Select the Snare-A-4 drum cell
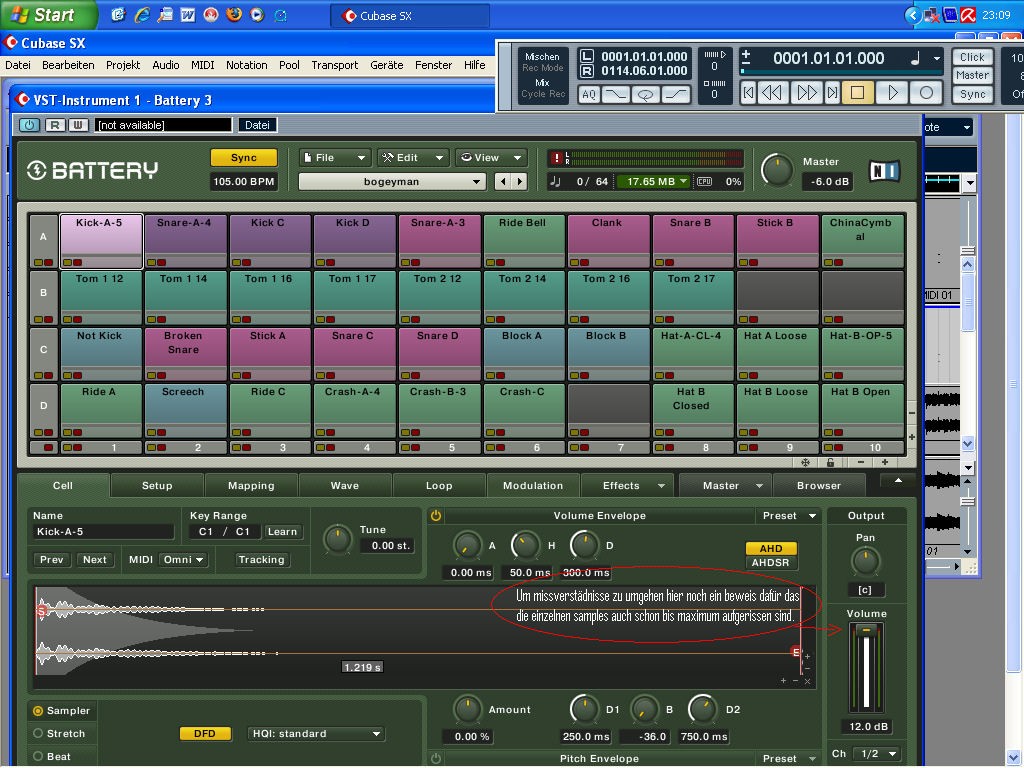Image resolution: width=1024 pixels, height=768 pixels. pos(184,241)
